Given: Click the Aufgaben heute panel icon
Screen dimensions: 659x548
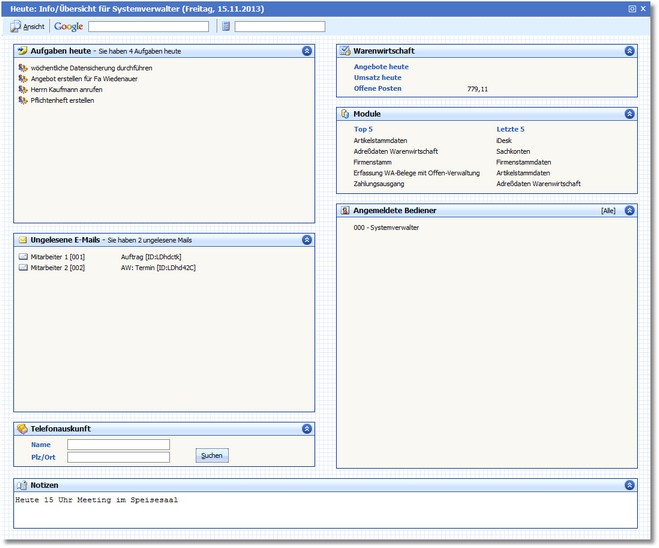Looking at the screenshot, I should coord(22,50).
